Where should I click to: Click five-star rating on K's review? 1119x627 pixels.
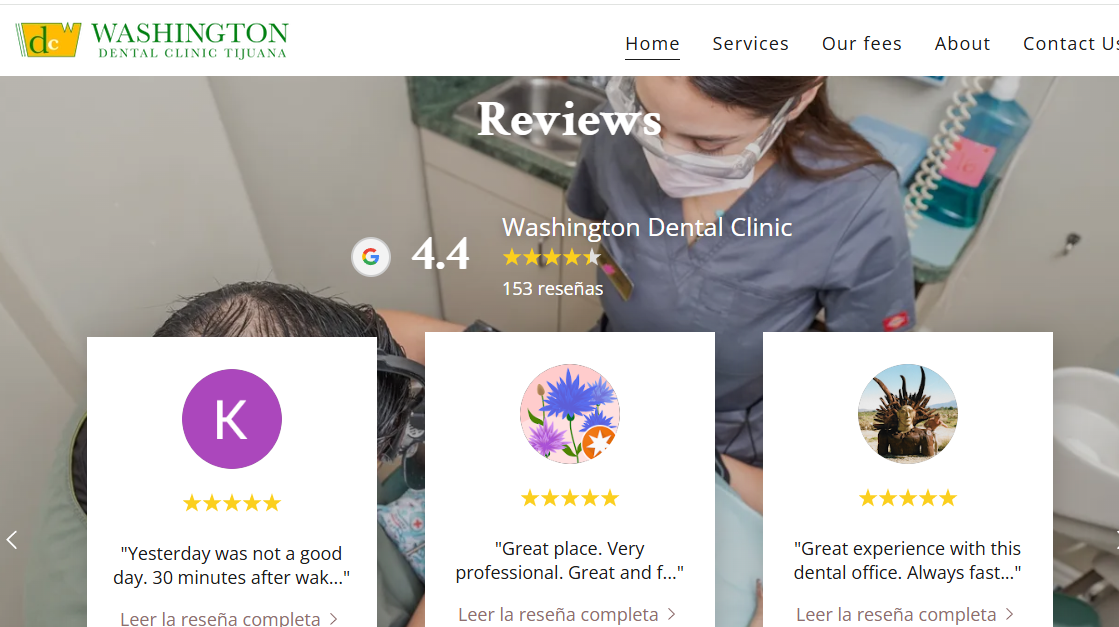[232, 504]
